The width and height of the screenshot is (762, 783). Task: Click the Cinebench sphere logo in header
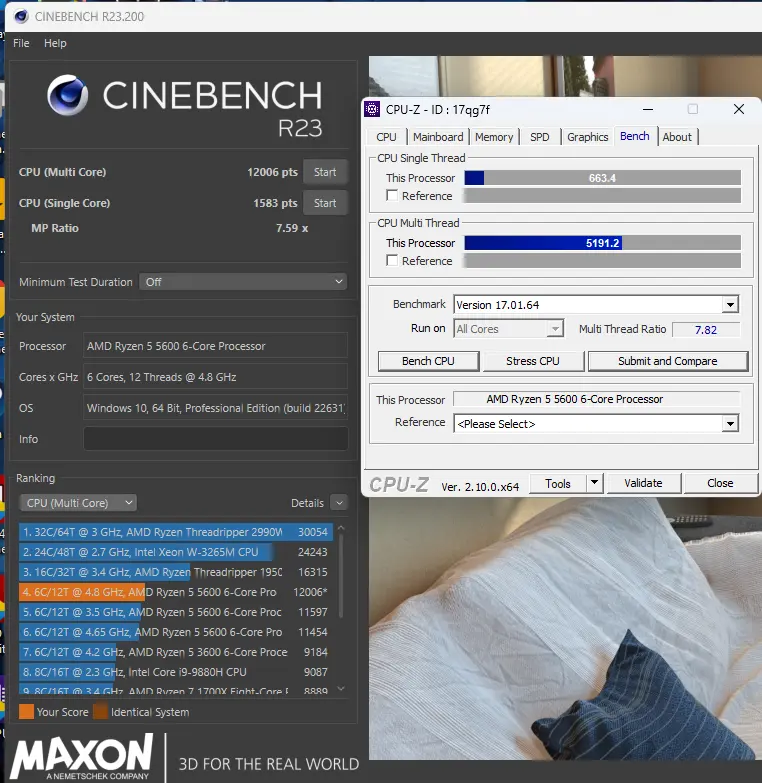67,95
